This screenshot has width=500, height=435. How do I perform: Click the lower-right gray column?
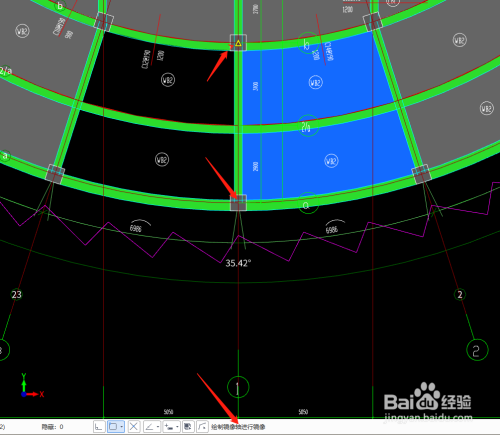click(422, 174)
